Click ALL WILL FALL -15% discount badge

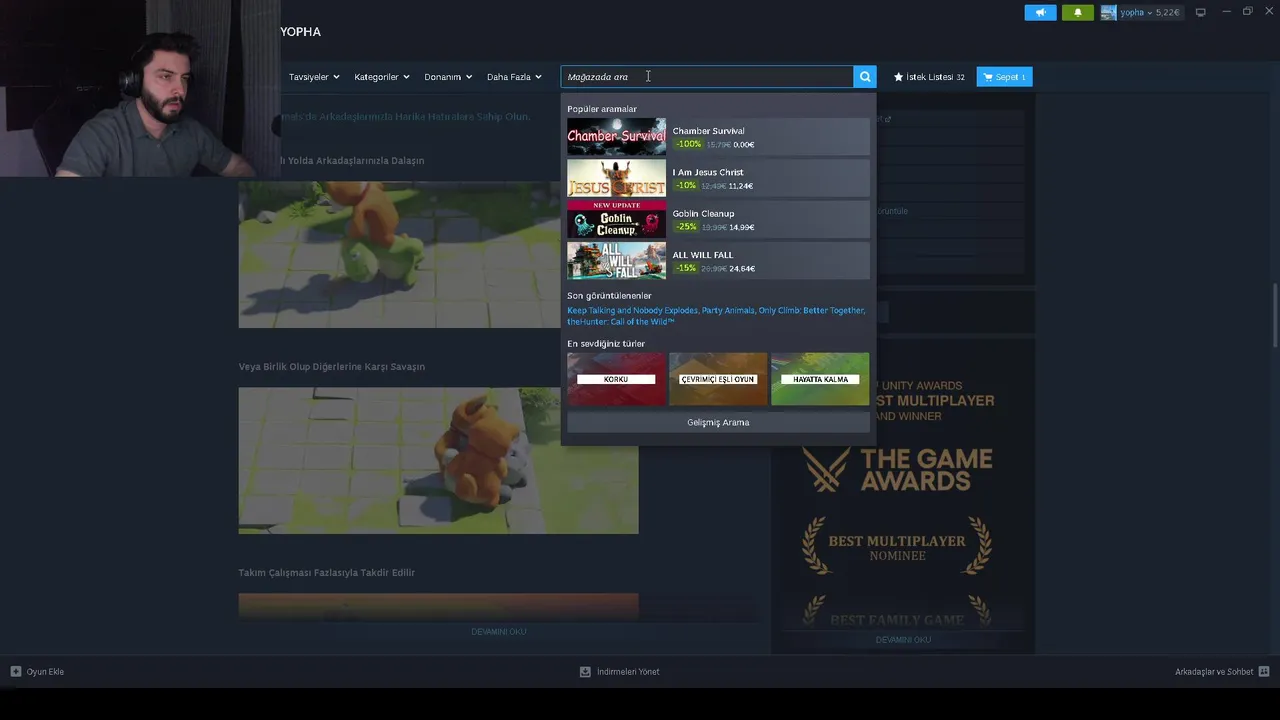tap(686, 268)
